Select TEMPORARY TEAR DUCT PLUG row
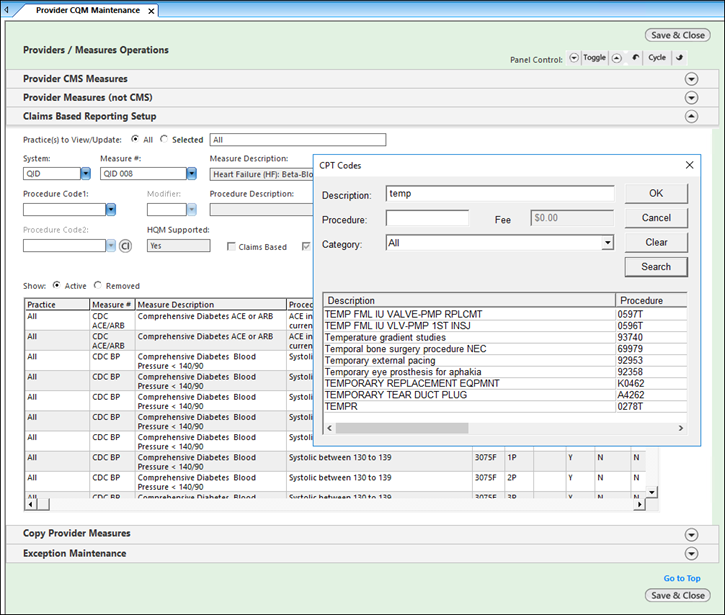The height and width of the screenshot is (615, 725). tap(505, 395)
